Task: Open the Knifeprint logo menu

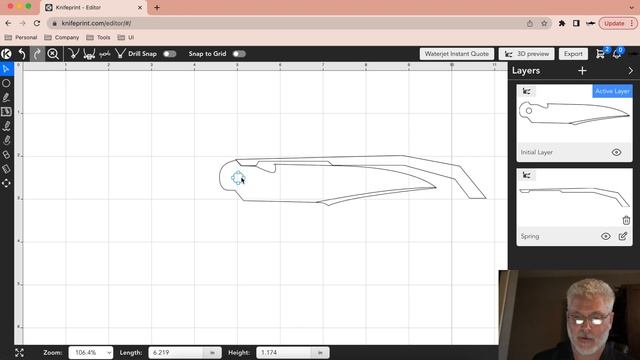Action: pyautogui.click(x=6, y=54)
